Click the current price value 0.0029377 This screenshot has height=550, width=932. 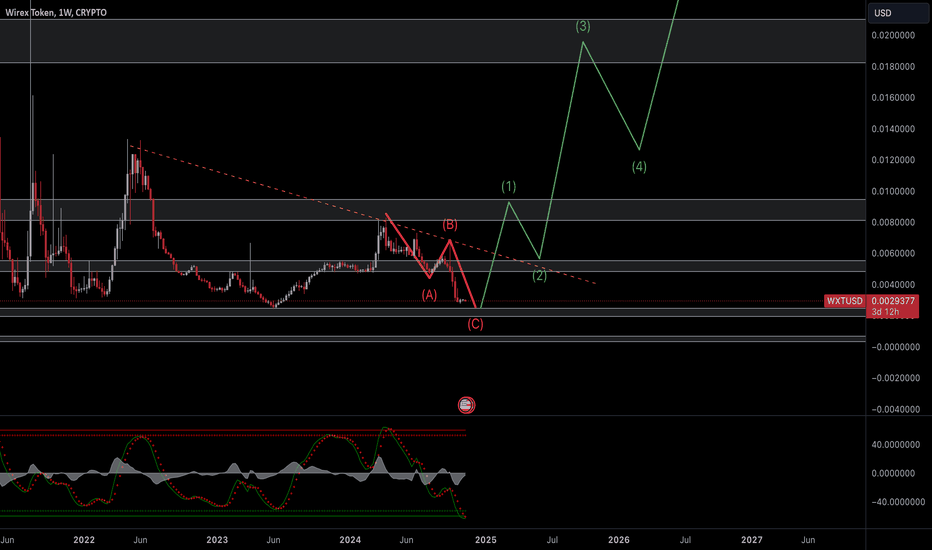(893, 301)
